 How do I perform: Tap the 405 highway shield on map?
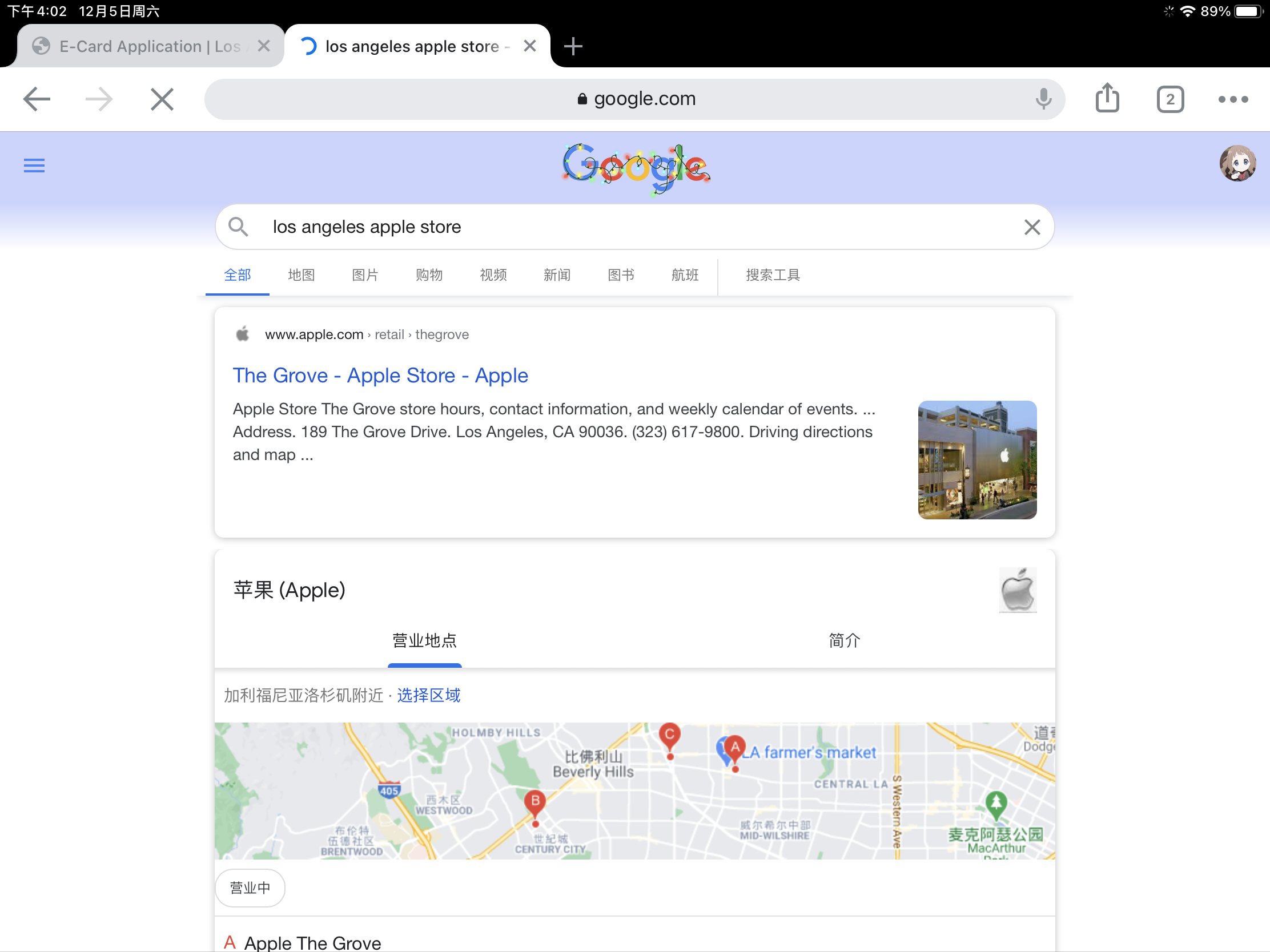(x=389, y=789)
